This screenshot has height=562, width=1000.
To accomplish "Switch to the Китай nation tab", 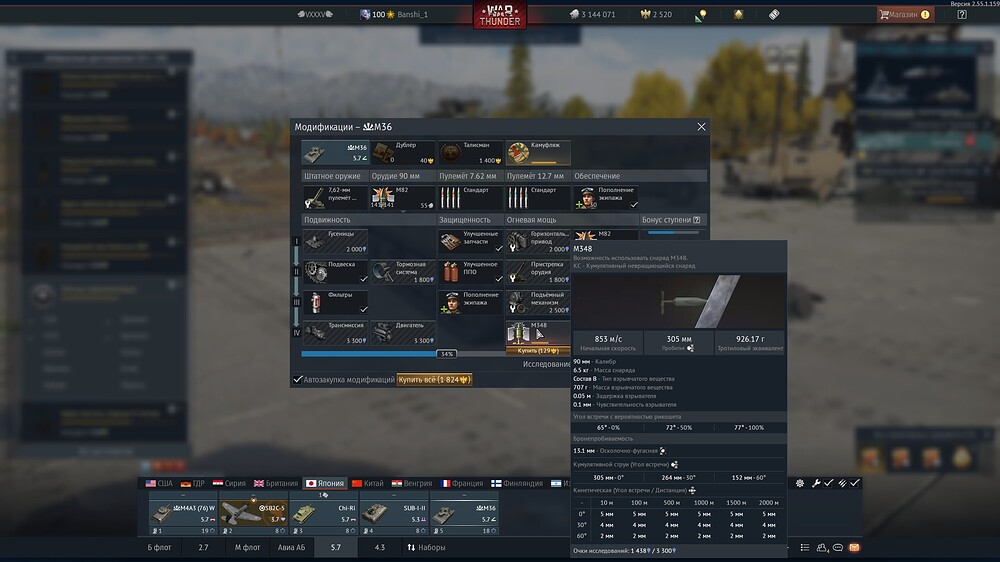I will 368,483.
